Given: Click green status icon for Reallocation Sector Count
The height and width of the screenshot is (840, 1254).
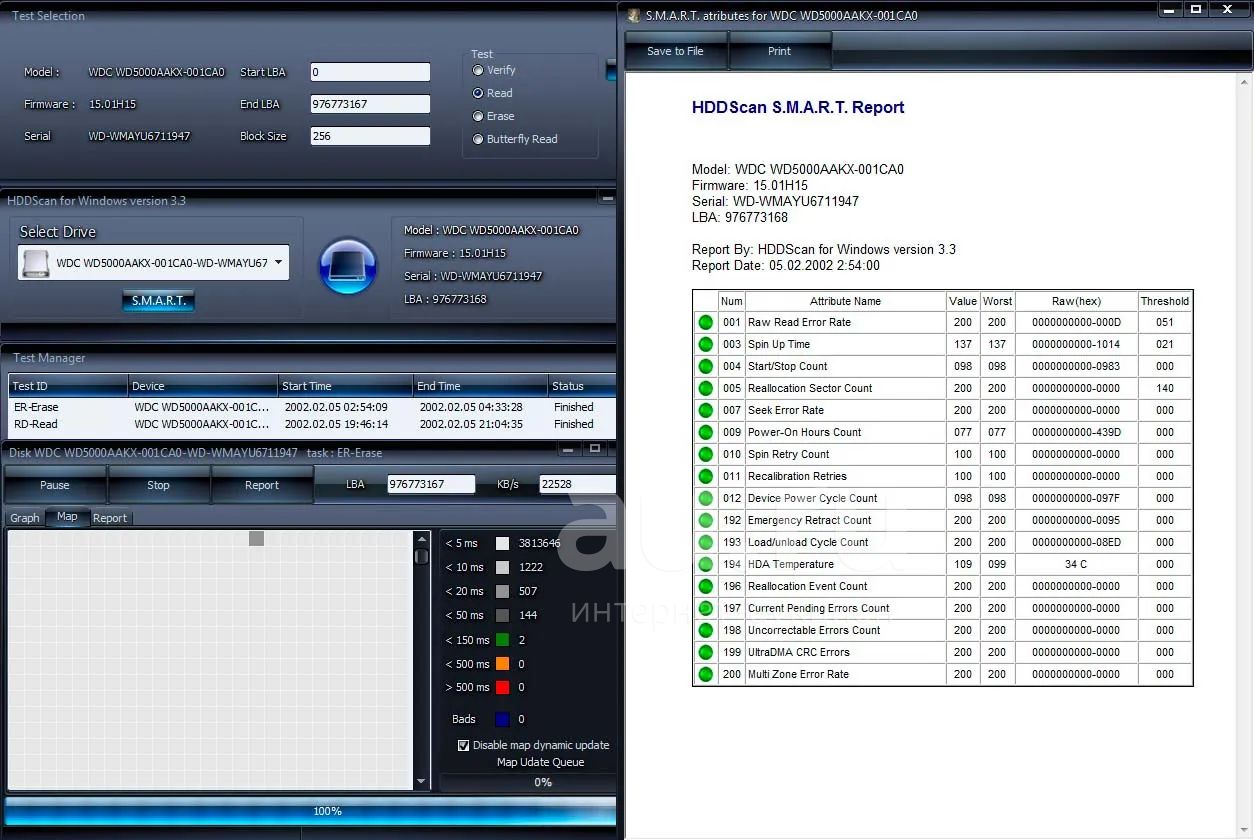Looking at the screenshot, I should (x=705, y=388).
